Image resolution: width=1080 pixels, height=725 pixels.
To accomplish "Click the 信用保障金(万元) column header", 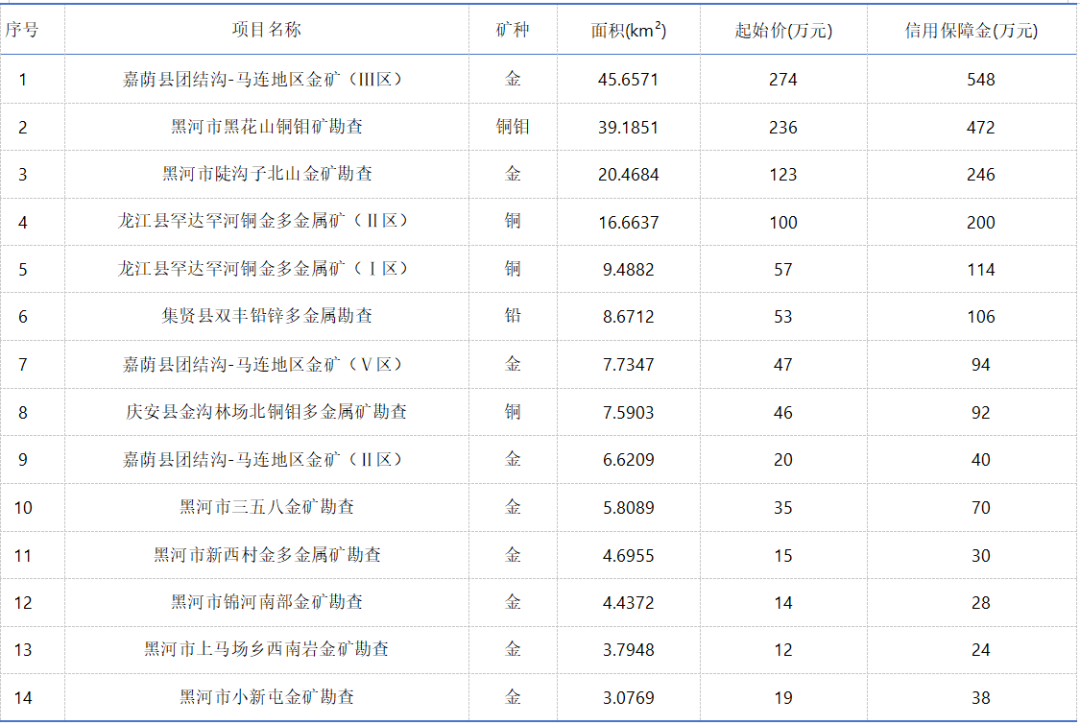I will pyautogui.click(x=971, y=30).
